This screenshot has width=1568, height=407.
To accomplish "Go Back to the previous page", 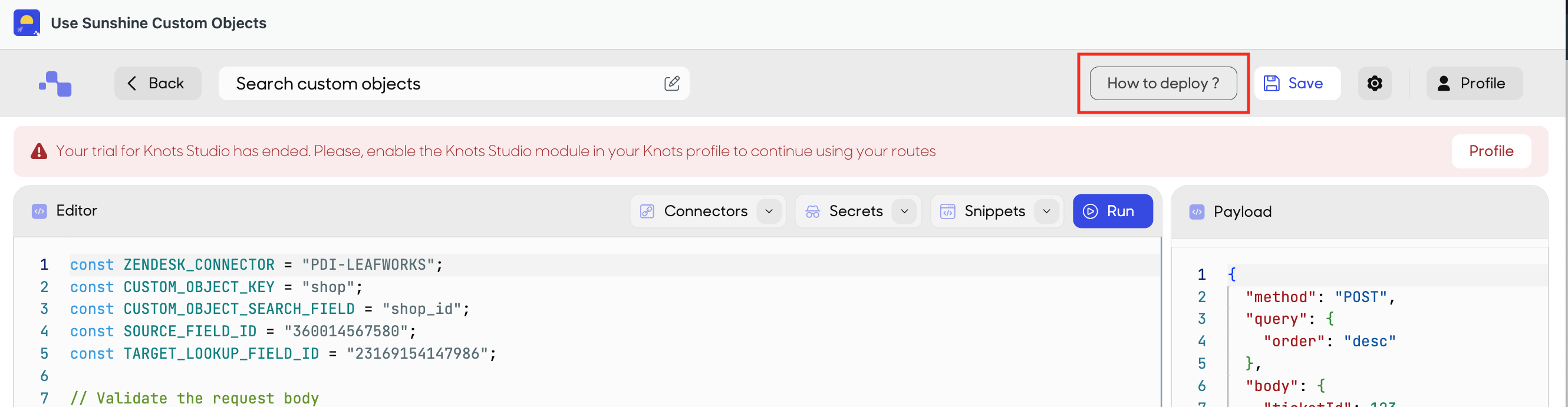I will (157, 84).
